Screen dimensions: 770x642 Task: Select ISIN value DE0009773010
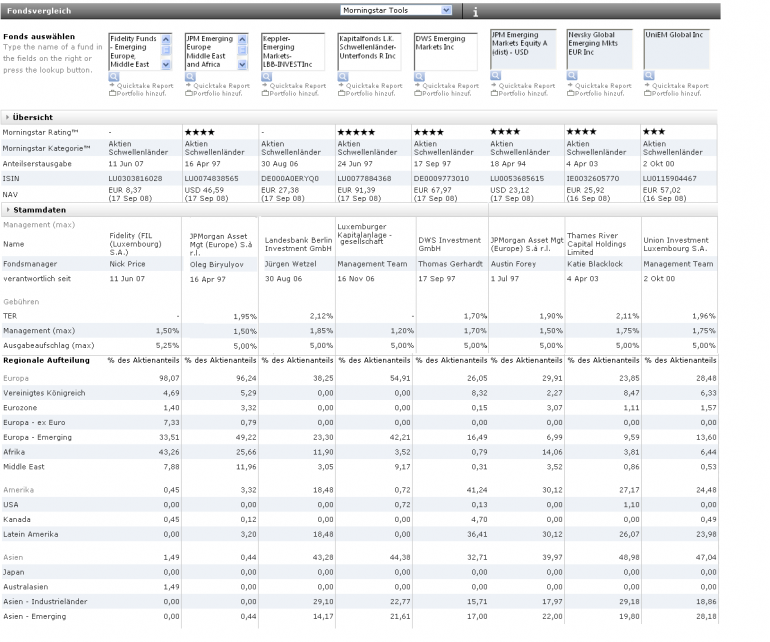coord(441,179)
